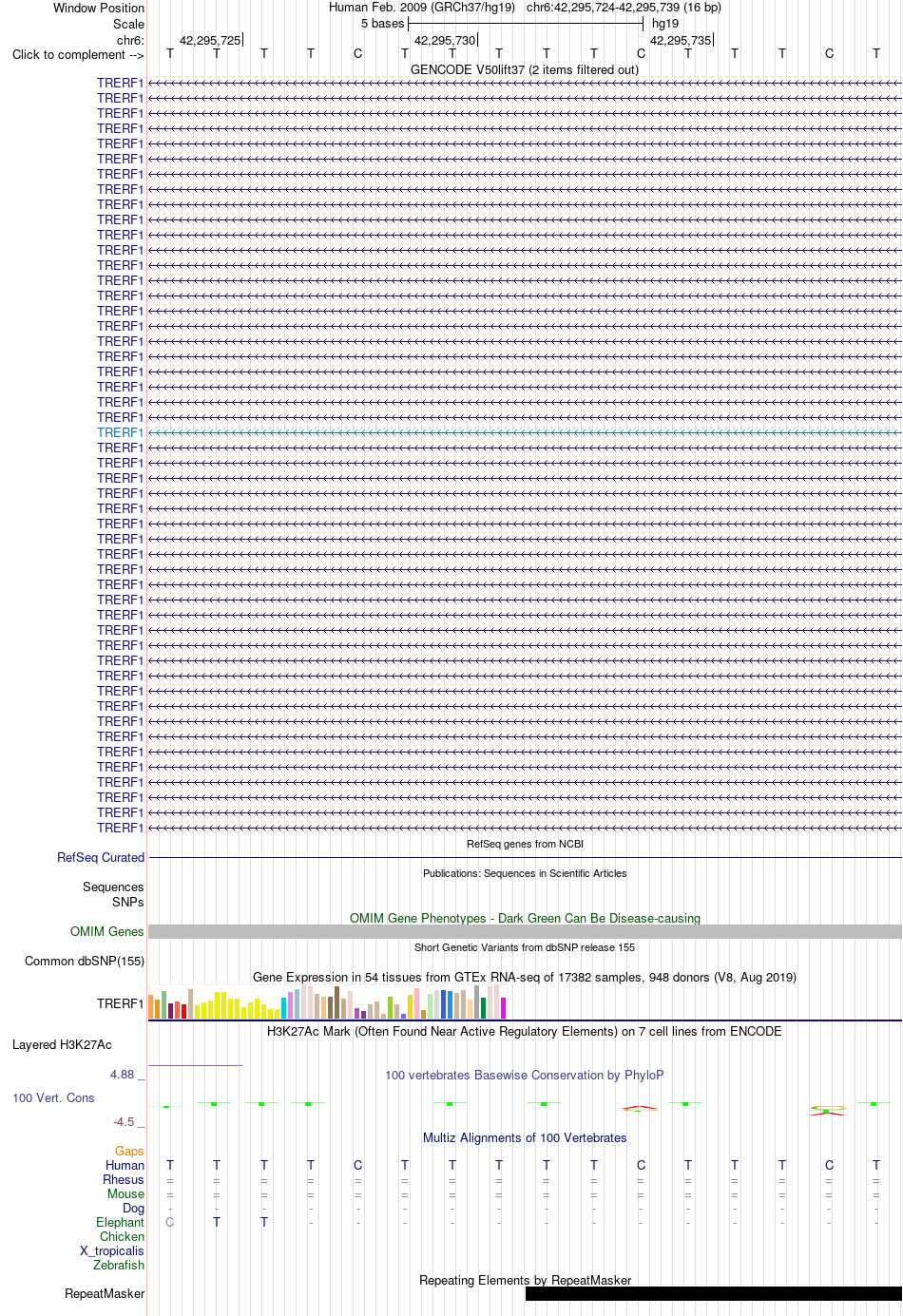Select the 'Zebrafish' alignment row label
903x1316 pixels.
[119, 1265]
